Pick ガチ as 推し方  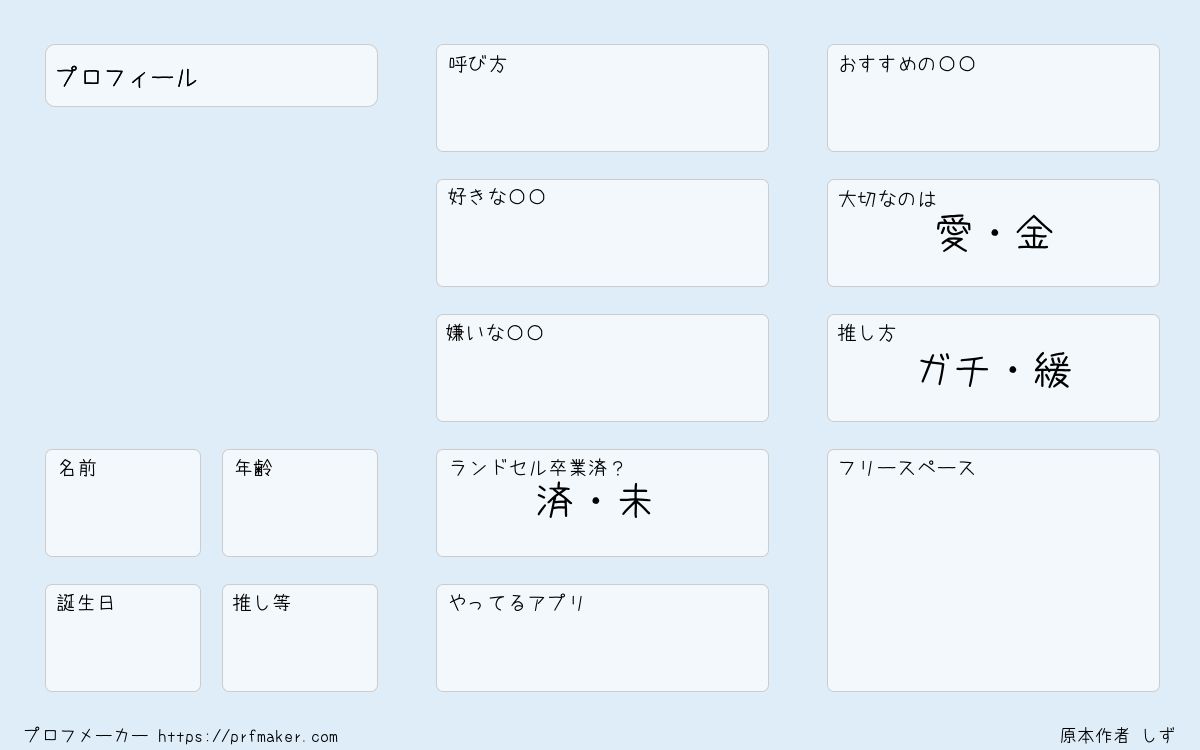(953, 370)
